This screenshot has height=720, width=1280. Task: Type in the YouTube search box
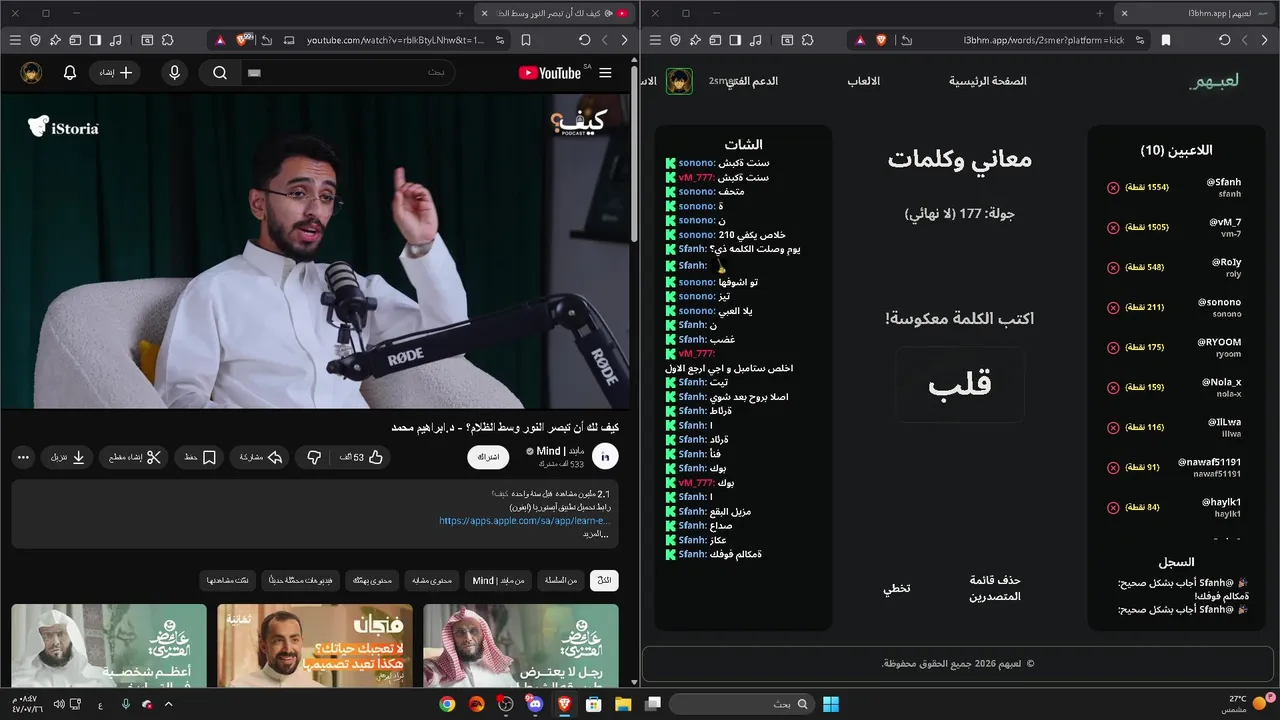coord(350,73)
